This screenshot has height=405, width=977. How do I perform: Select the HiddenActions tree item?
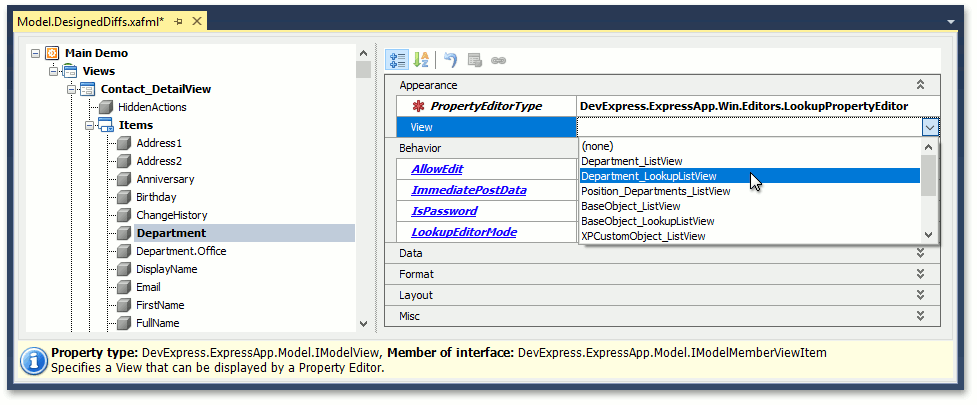[152, 107]
